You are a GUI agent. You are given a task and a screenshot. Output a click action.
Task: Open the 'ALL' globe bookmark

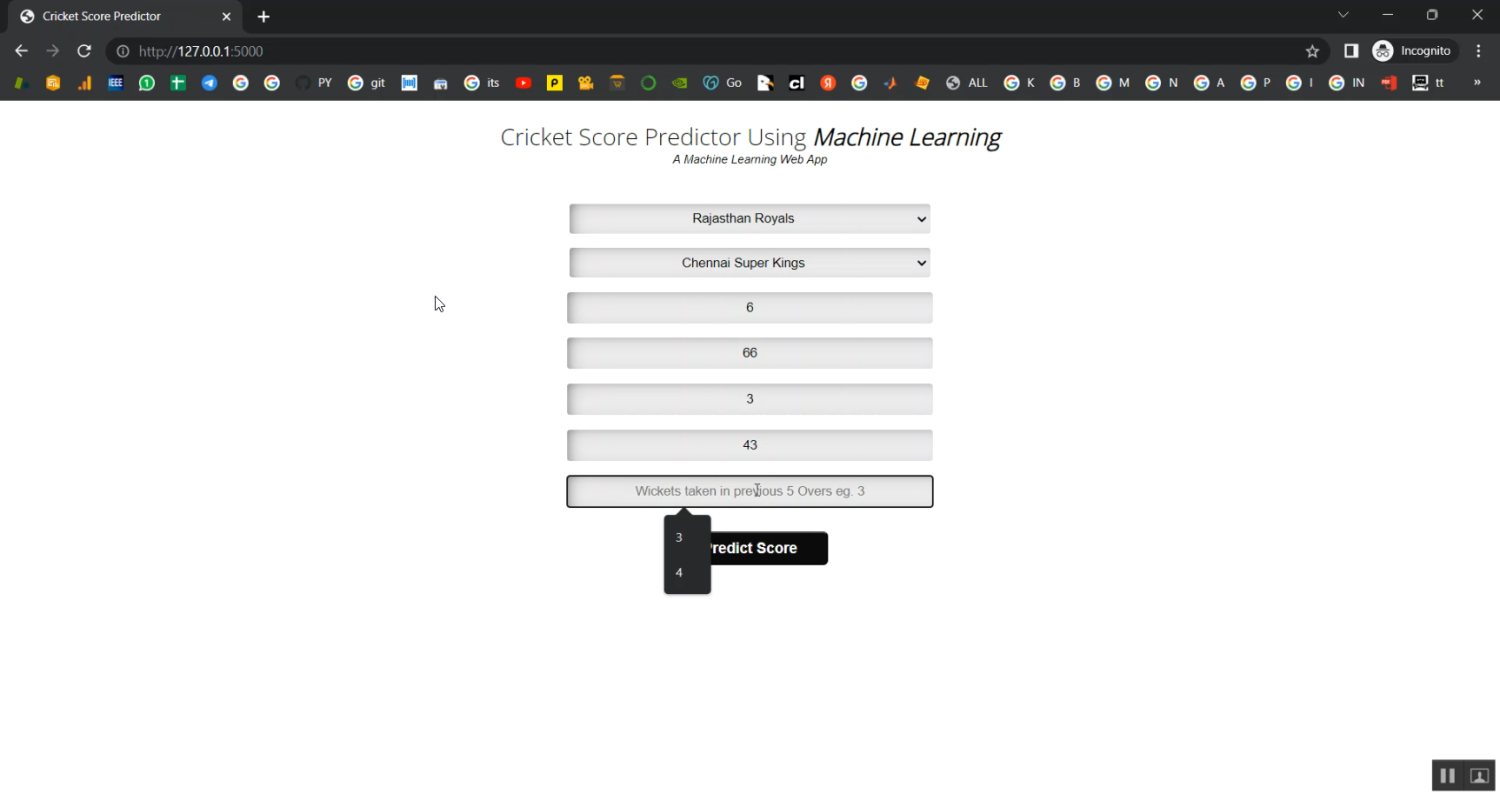pos(966,83)
